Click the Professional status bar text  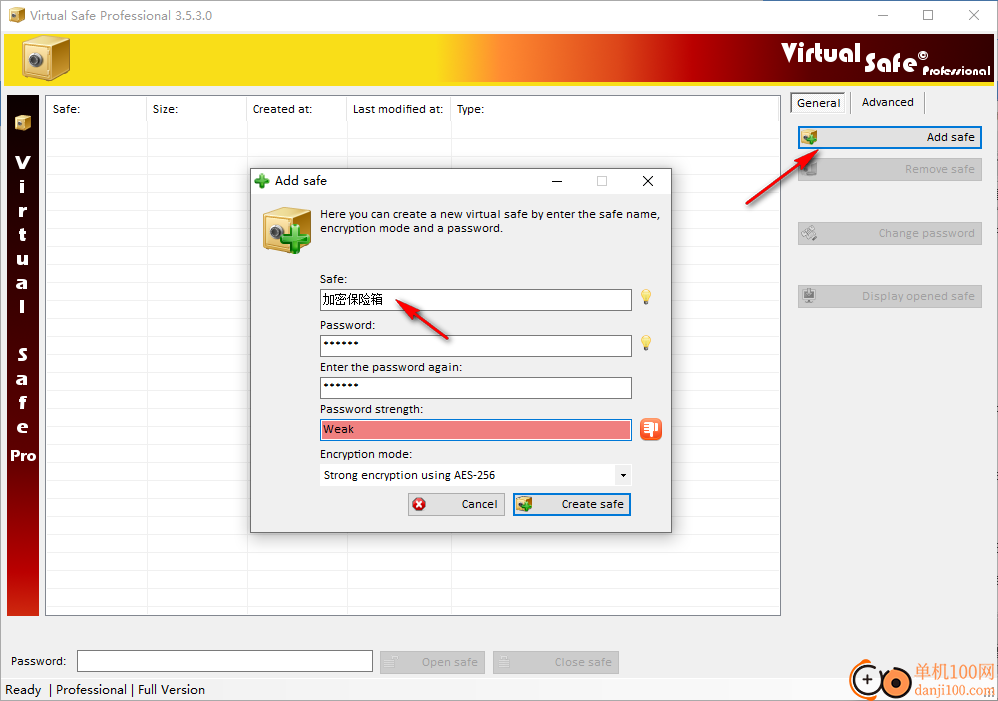(x=91, y=690)
